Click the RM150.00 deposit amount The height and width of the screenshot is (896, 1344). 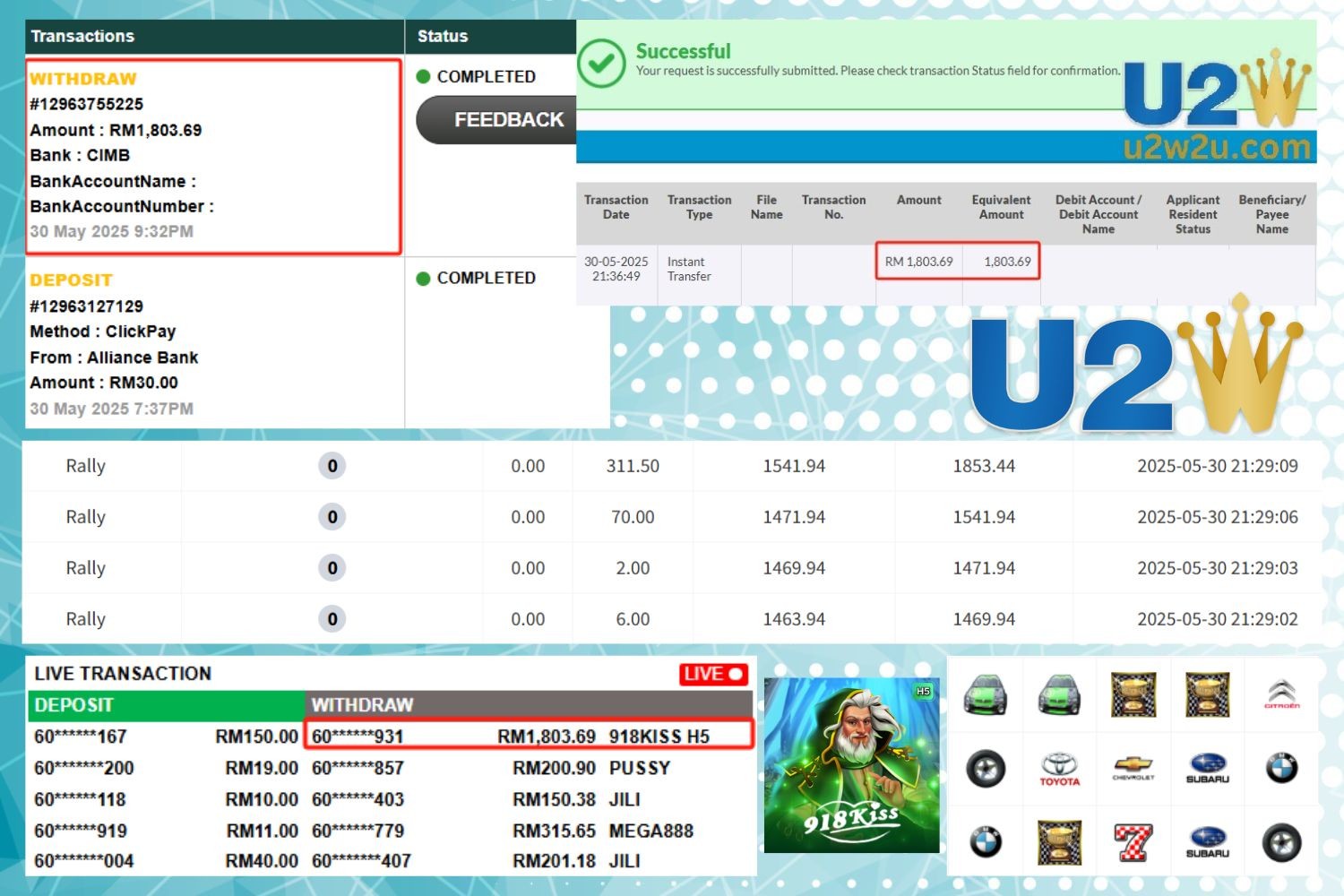(256, 737)
